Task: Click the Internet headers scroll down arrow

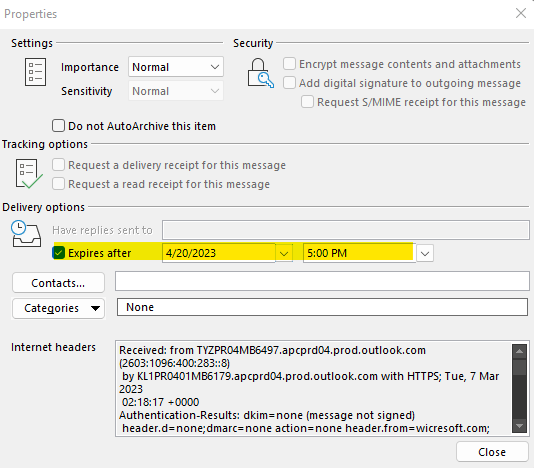Action: click(x=519, y=426)
